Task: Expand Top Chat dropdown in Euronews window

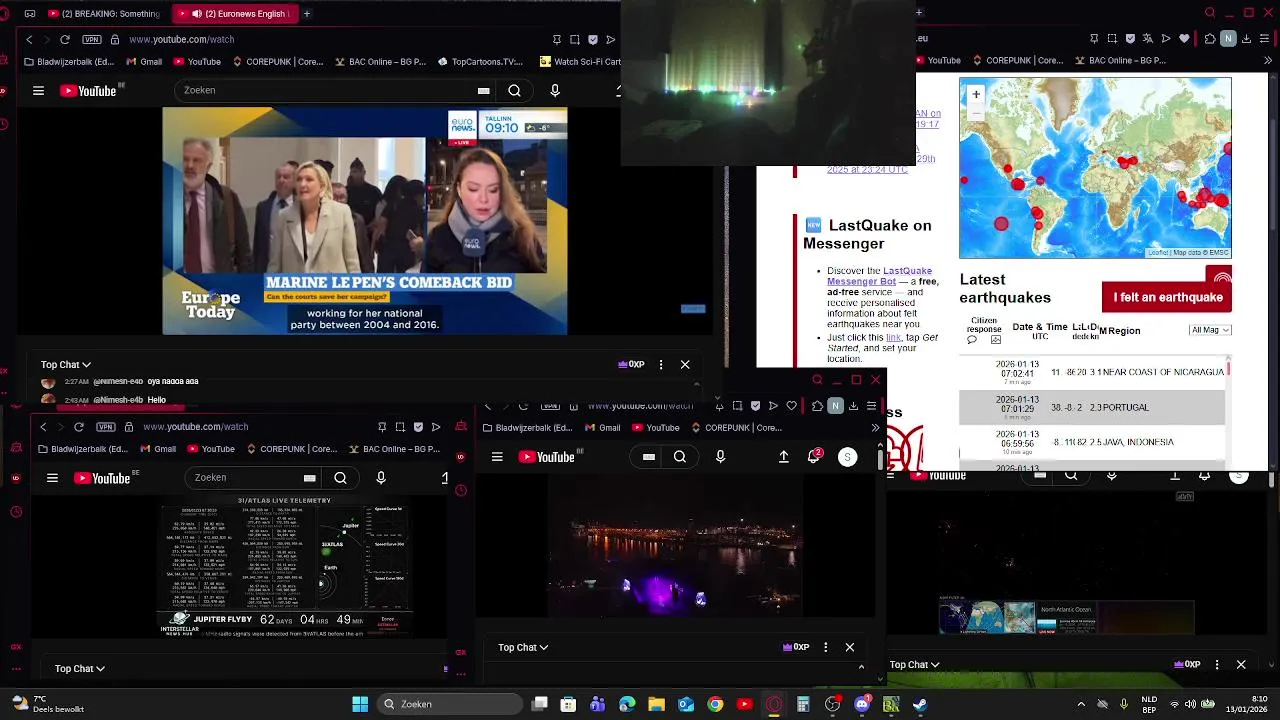Action: (66, 365)
